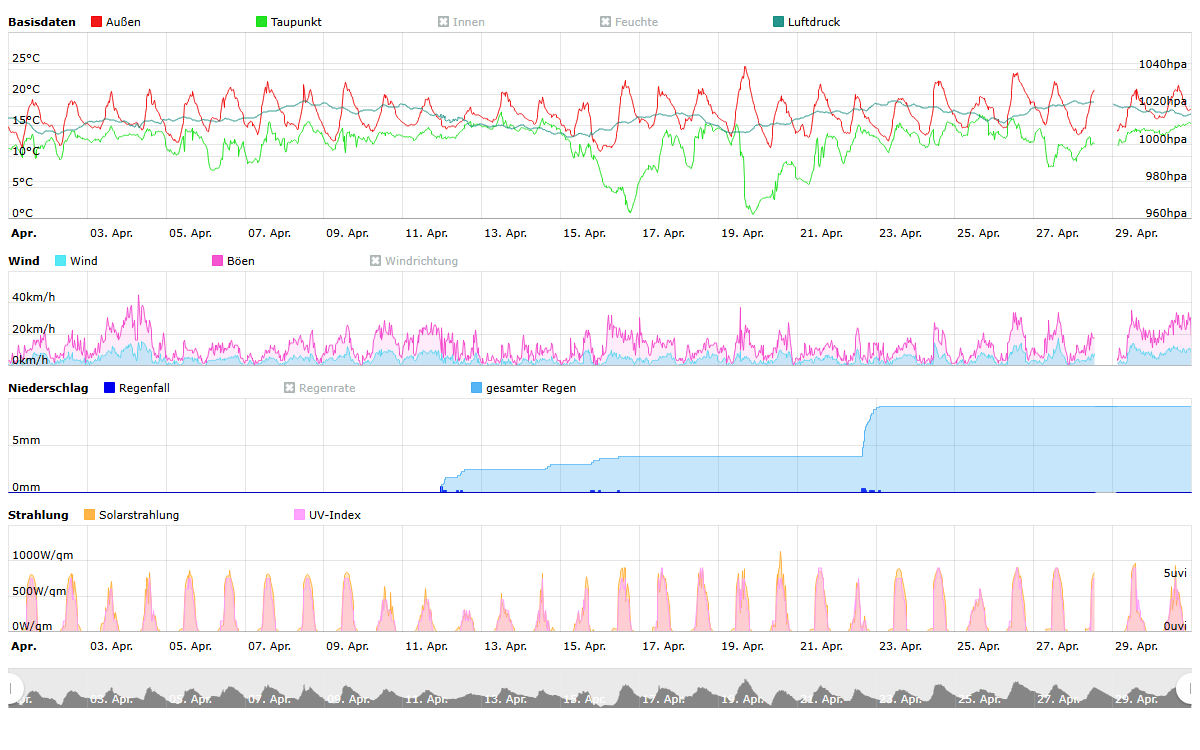Screen dimensions: 1200x750
Task: Click the orange Solarstrahlung legend swatch
Action: [x=90, y=515]
